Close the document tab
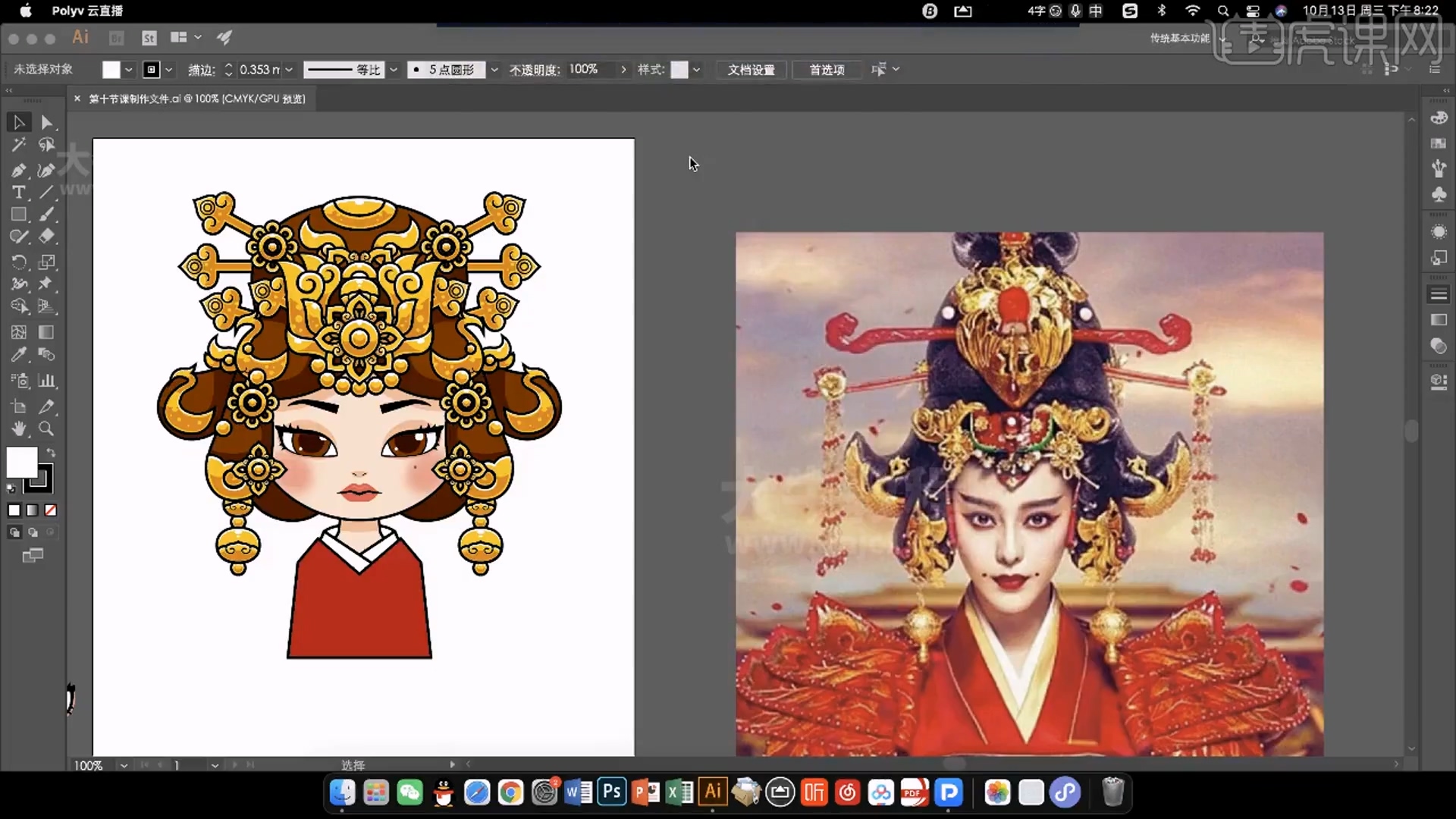 77,99
